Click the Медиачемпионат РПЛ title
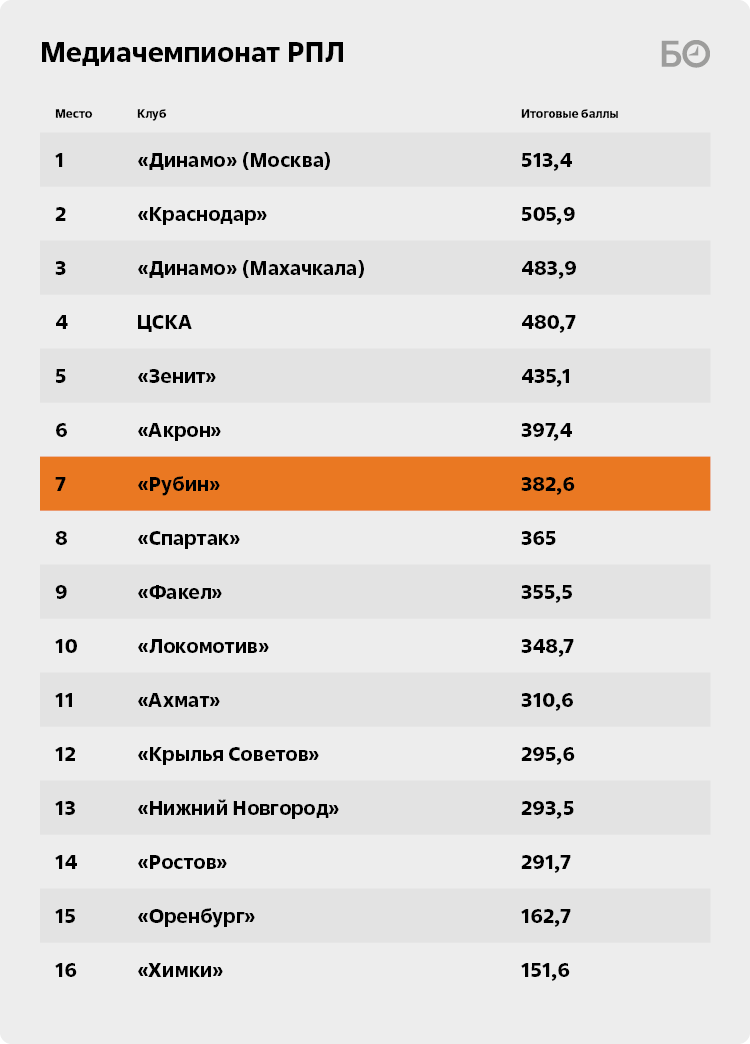750x1044 pixels. click(x=192, y=53)
